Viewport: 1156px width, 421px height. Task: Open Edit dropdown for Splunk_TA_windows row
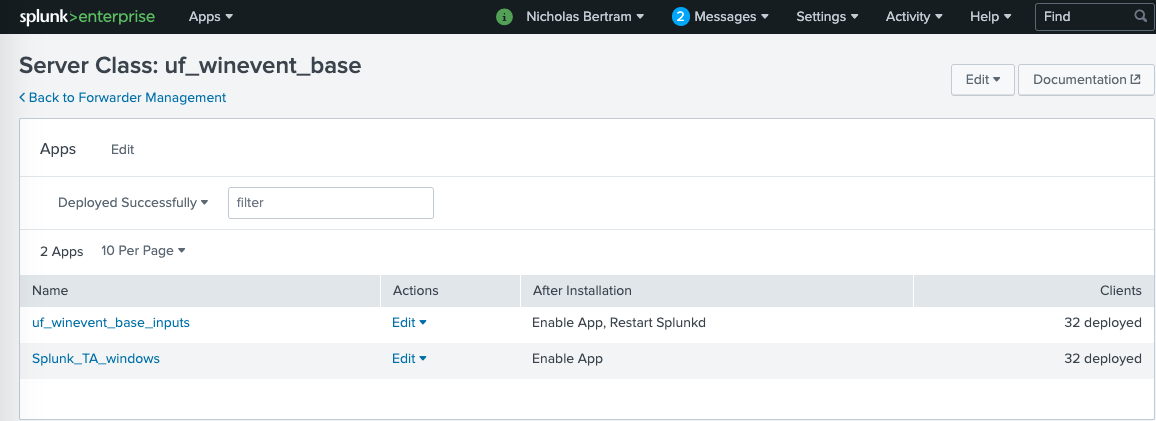(409, 359)
